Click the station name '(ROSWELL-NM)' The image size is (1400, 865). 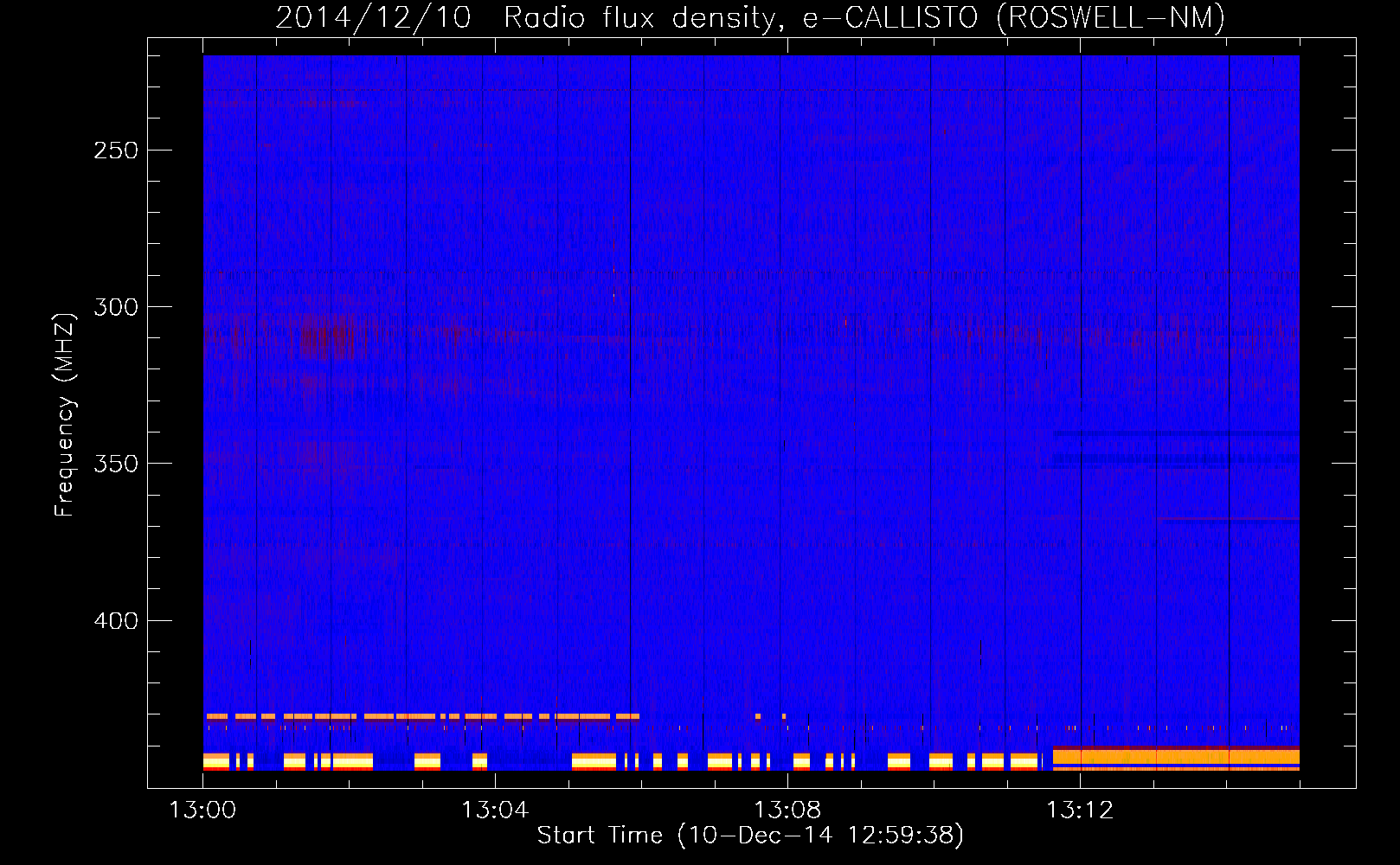(1111, 17)
